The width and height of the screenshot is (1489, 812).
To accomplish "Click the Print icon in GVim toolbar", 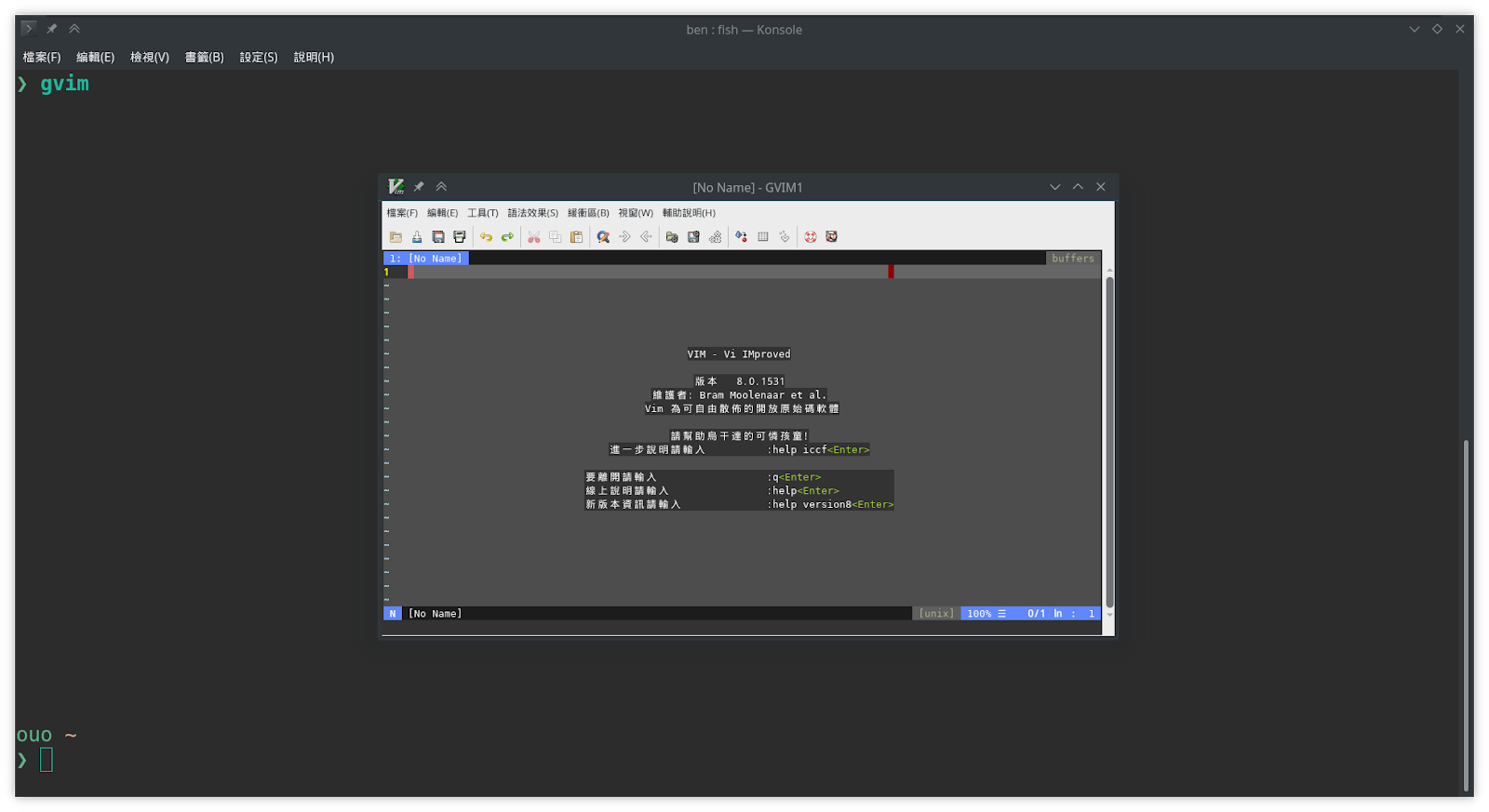I will tap(460, 237).
